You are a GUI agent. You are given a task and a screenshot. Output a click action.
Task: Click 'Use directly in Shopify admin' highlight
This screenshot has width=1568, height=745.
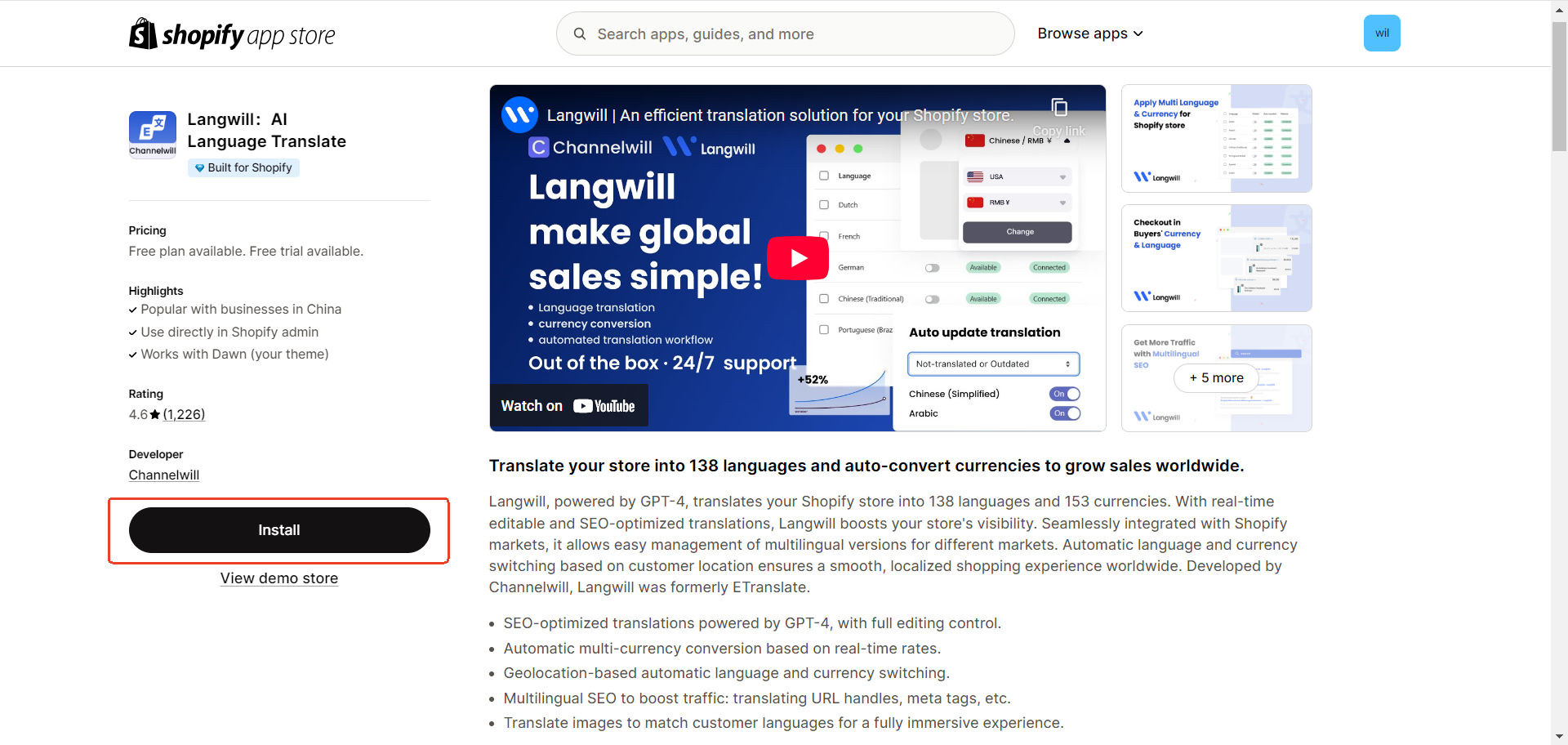(x=229, y=332)
